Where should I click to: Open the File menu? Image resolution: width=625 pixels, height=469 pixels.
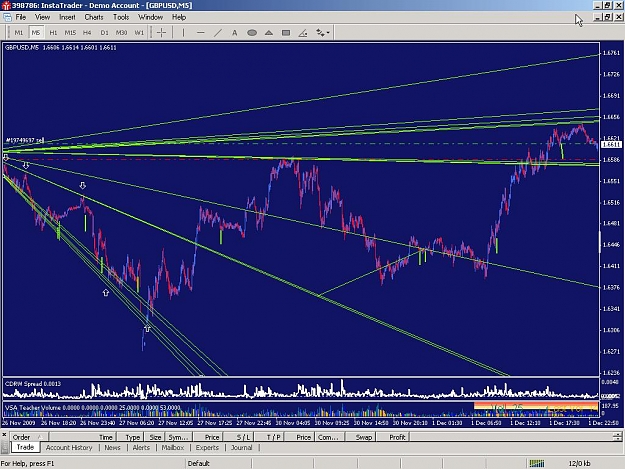point(21,17)
